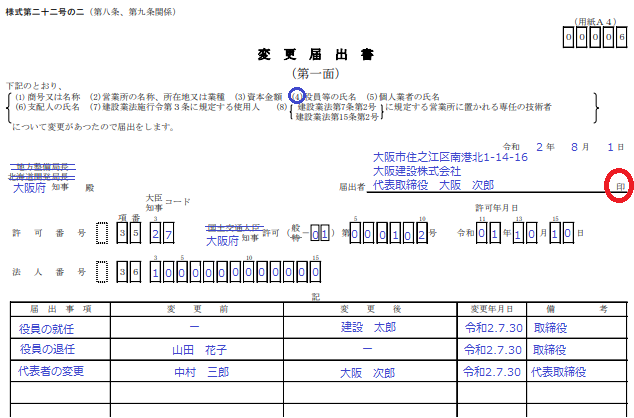Viewport: 634px width, 418px height.
Task: Click the 法人番号 row label
Action: [x=49, y=272]
